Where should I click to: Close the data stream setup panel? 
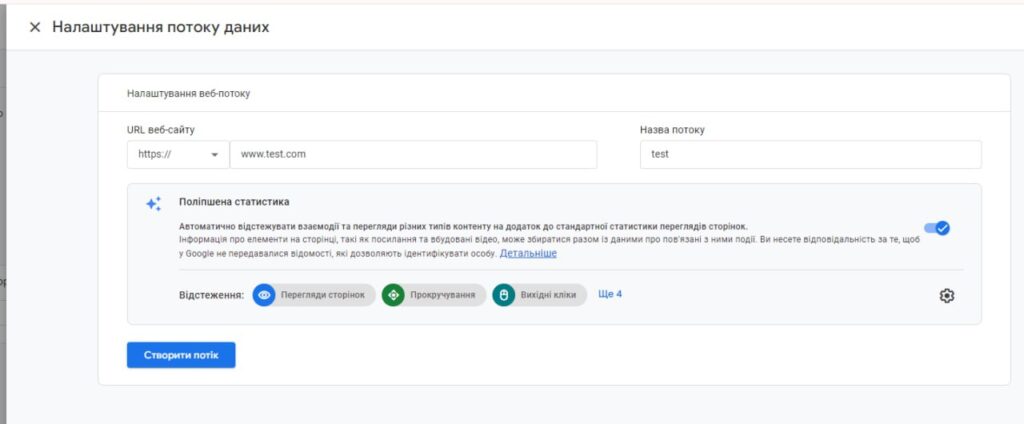(x=35, y=27)
